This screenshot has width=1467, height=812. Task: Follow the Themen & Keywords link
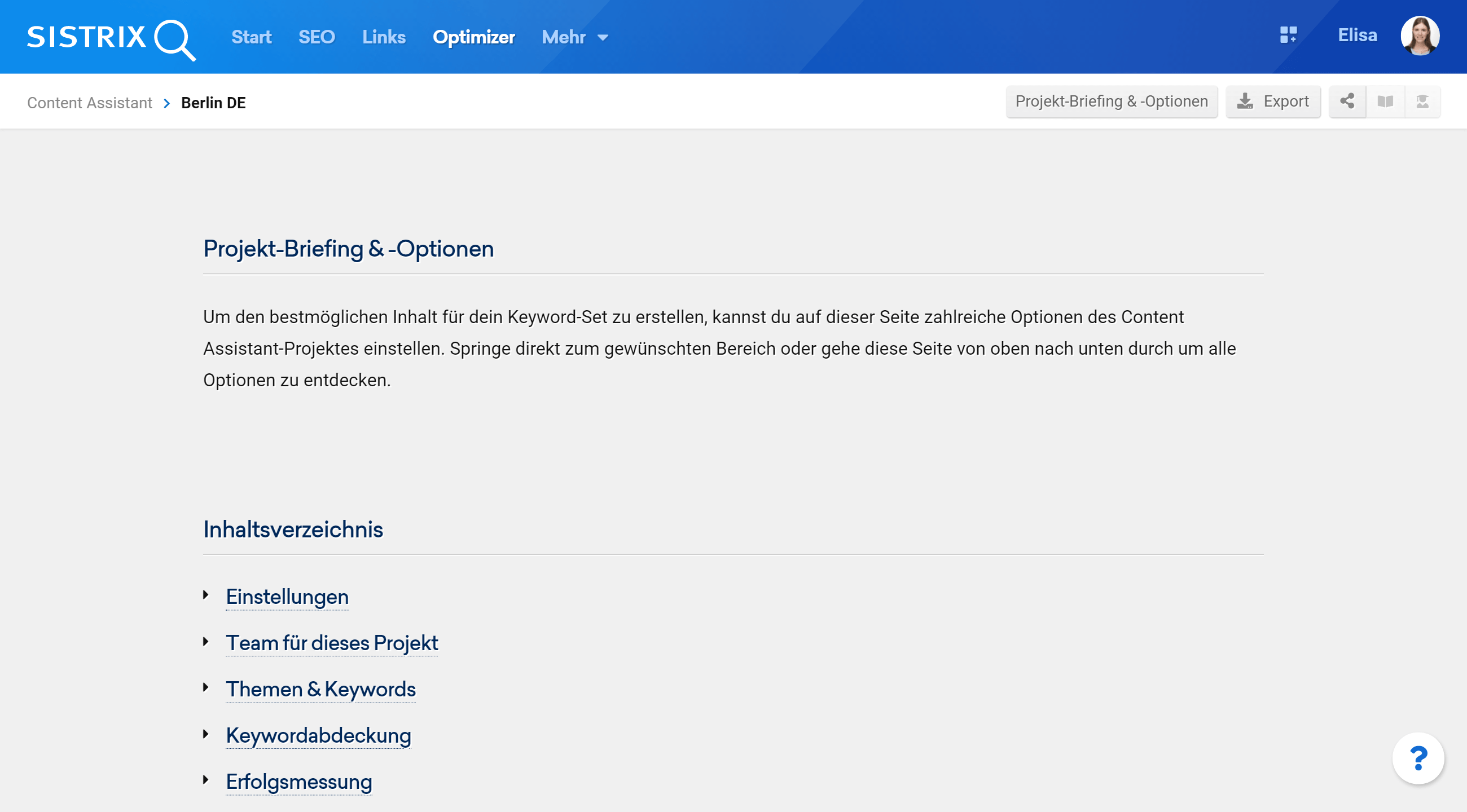[x=320, y=689]
